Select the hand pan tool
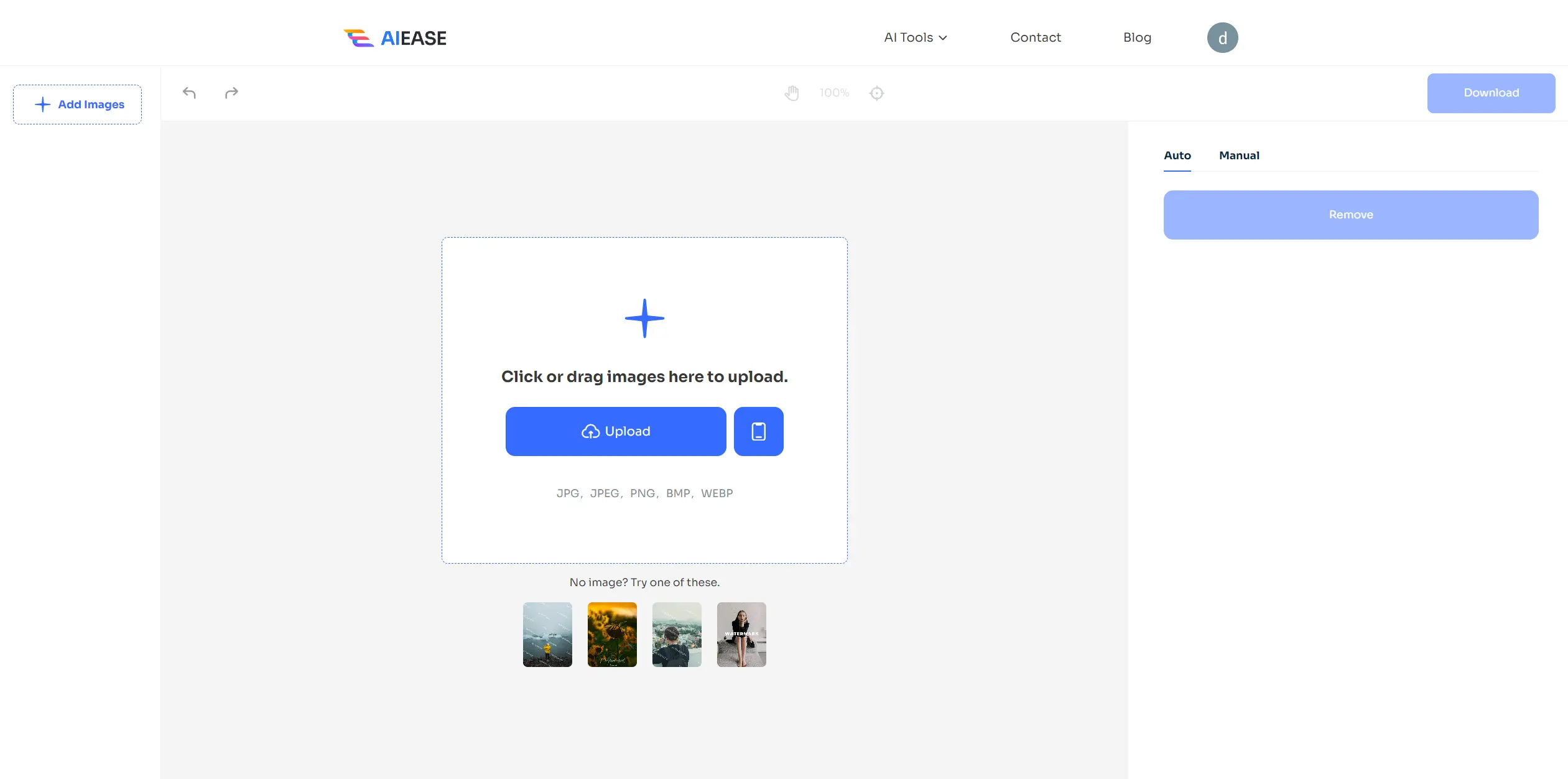This screenshot has height=779, width=1568. pyautogui.click(x=792, y=93)
